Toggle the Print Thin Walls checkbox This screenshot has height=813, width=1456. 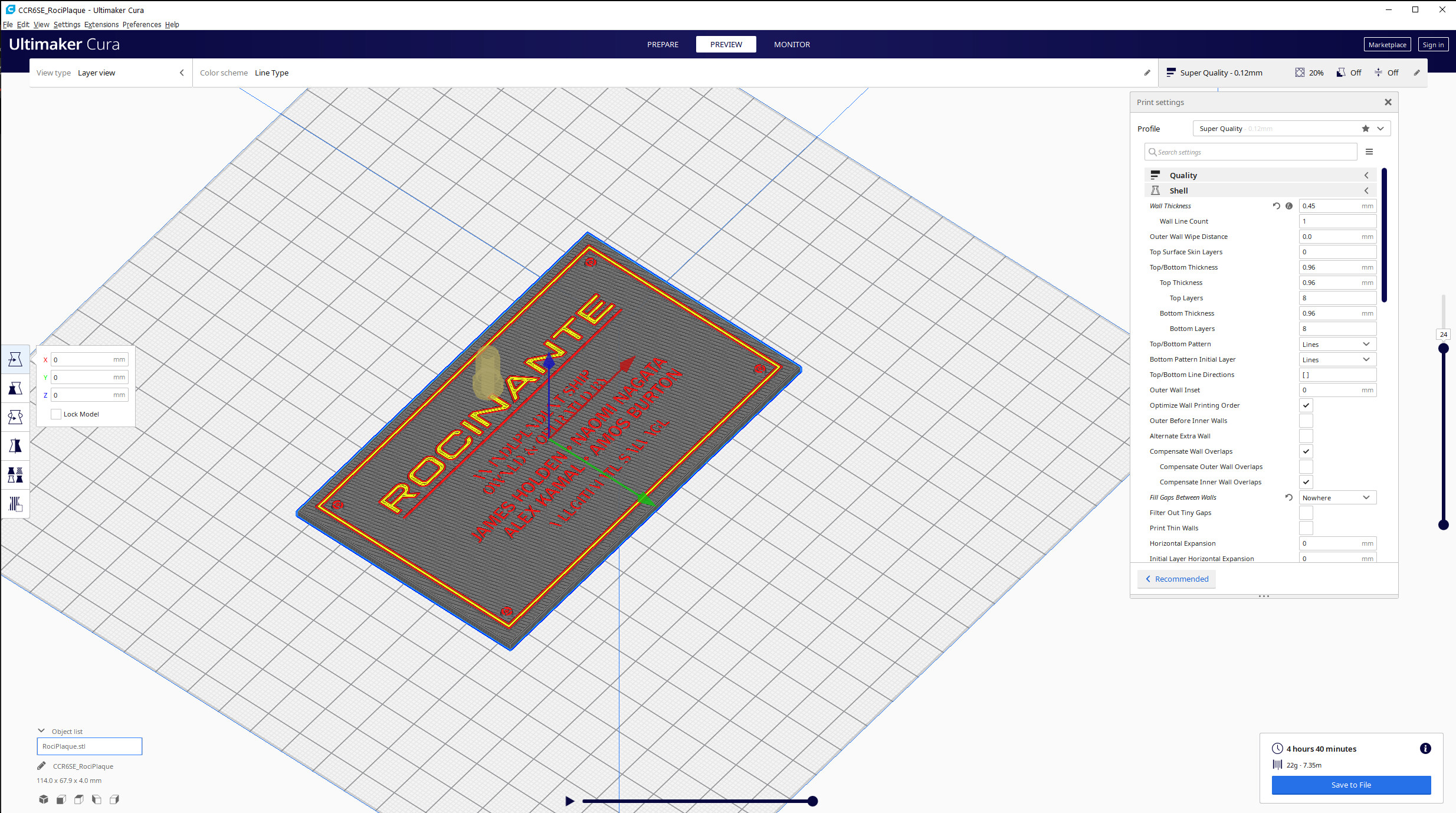[x=1306, y=528]
